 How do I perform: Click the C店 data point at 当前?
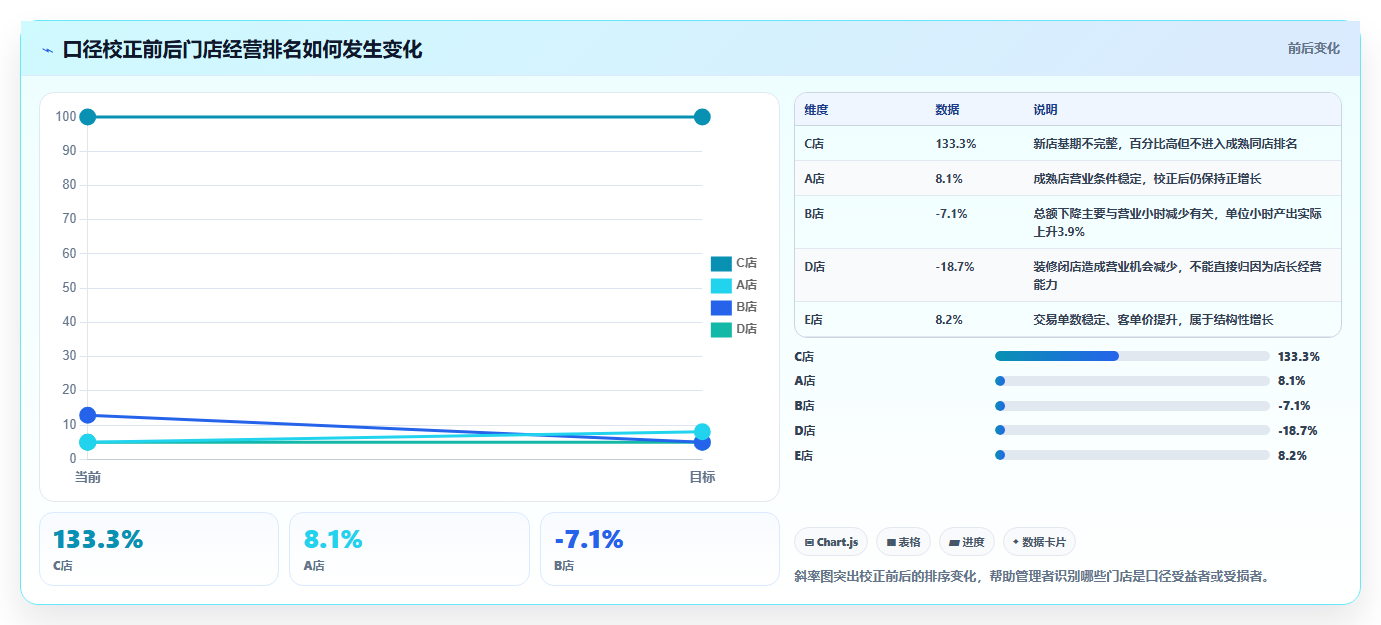tap(88, 117)
